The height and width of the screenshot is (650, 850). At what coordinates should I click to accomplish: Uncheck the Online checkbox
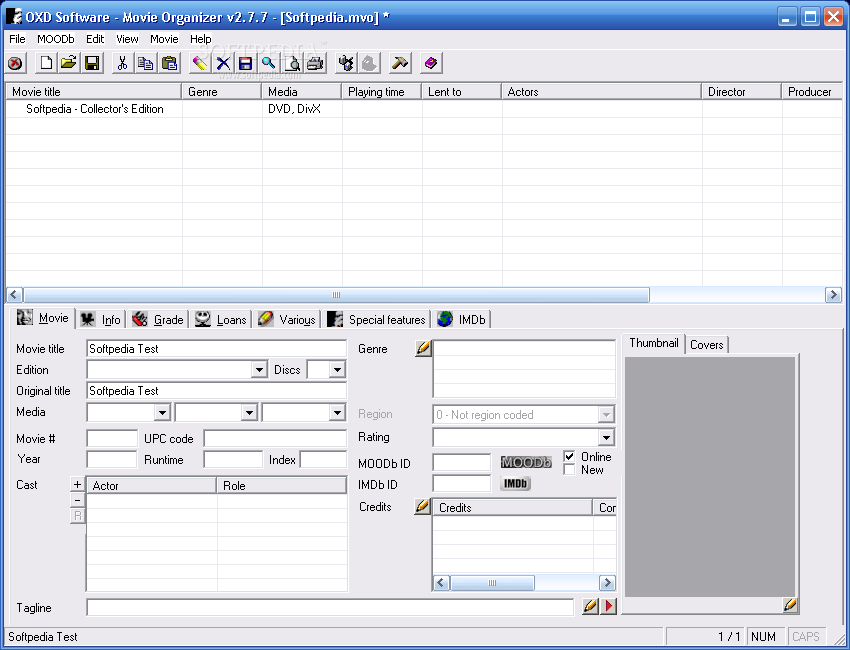(569, 456)
